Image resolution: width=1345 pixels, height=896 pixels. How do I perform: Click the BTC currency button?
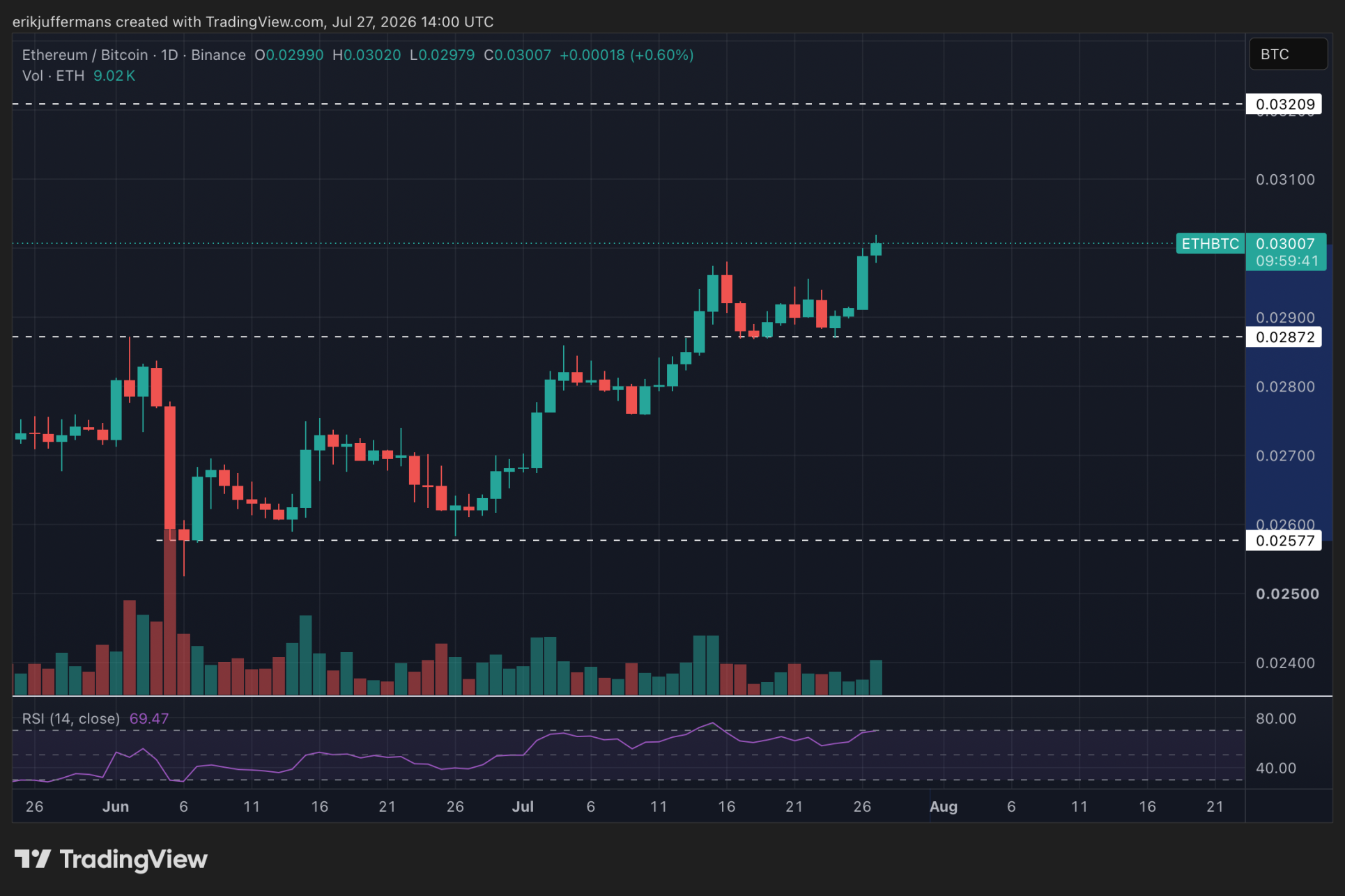coord(1288,54)
